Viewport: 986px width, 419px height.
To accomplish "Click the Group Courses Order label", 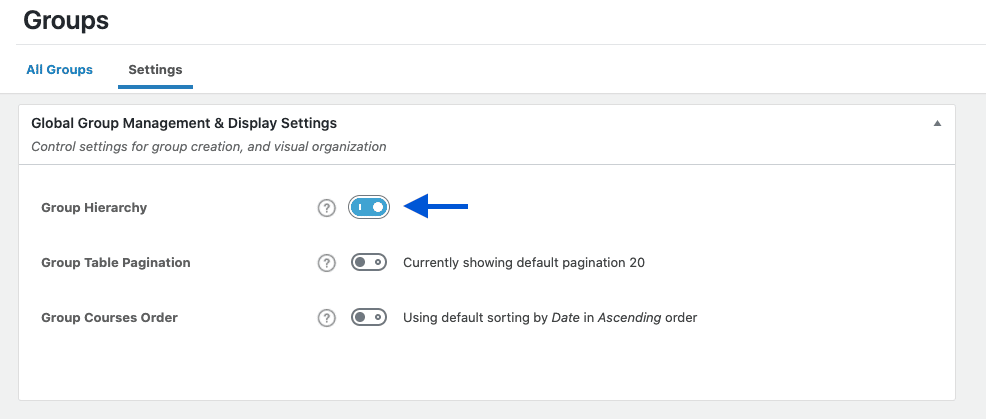I will tap(109, 318).
